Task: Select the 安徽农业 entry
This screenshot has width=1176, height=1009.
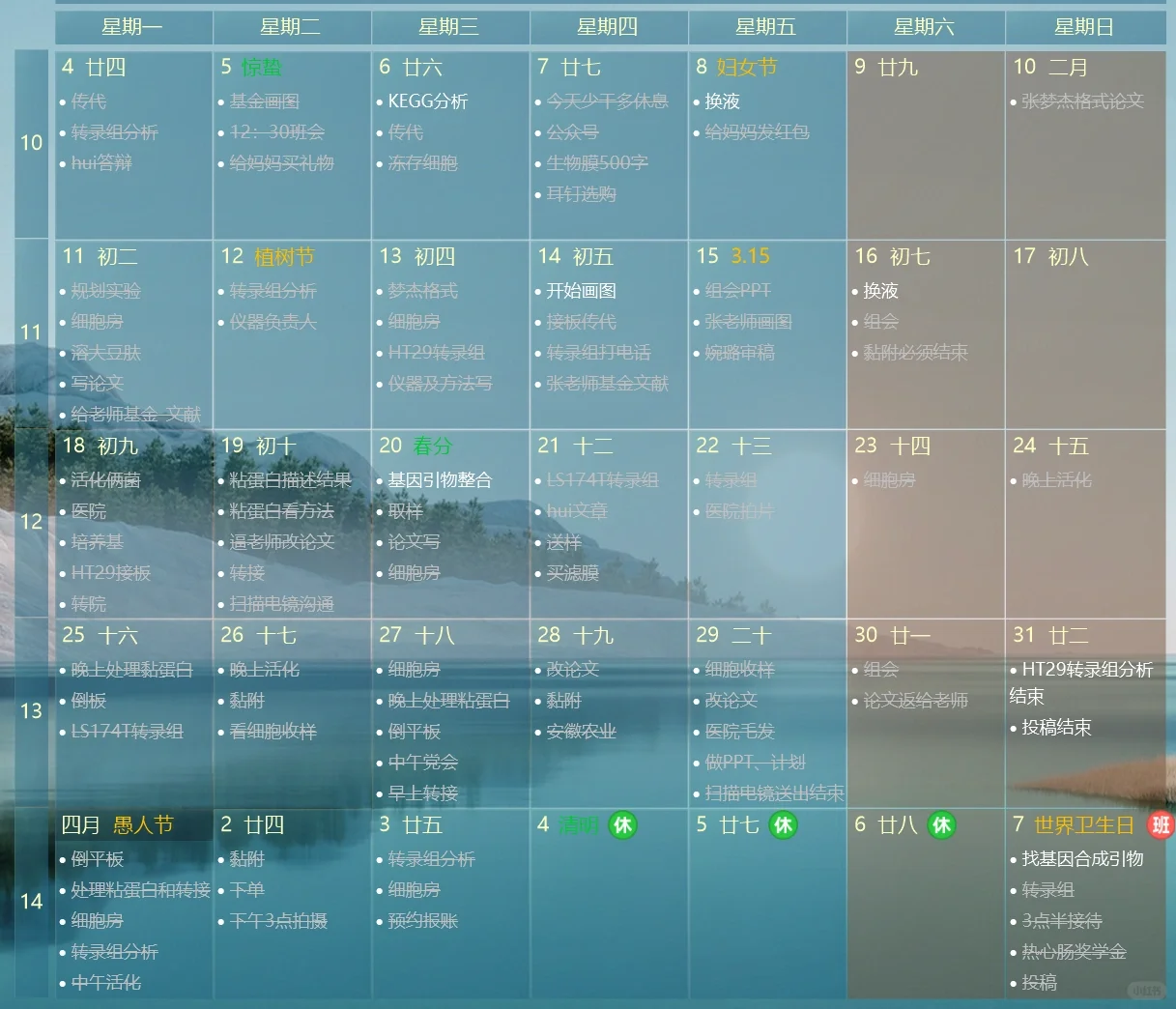Action: [582, 732]
